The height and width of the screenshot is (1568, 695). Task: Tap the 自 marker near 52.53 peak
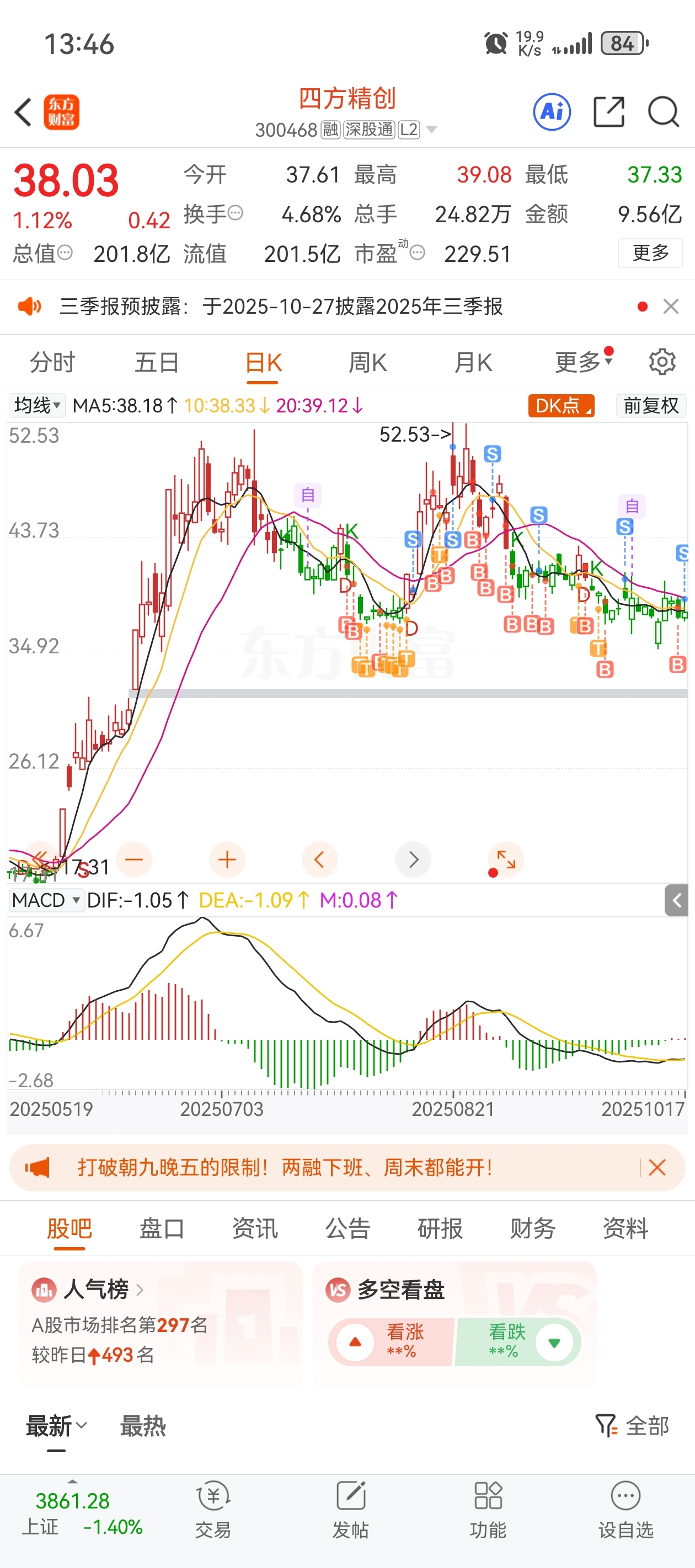pyautogui.click(x=308, y=495)
